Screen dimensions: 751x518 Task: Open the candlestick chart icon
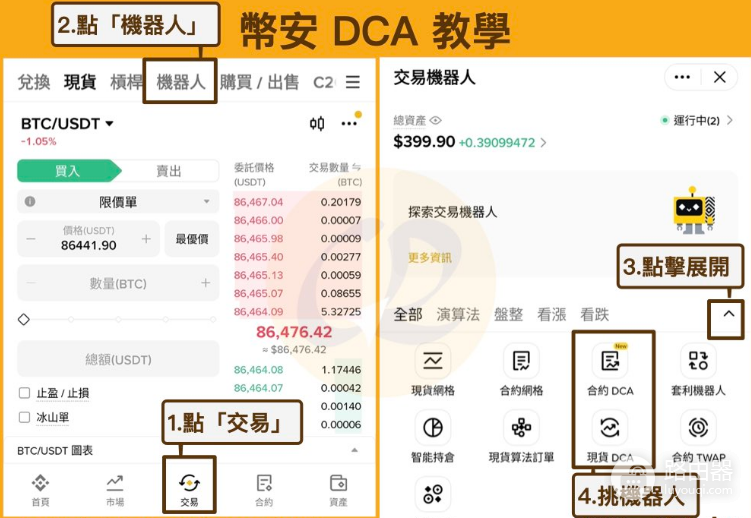pyautogui.click(x=317, y=124)
